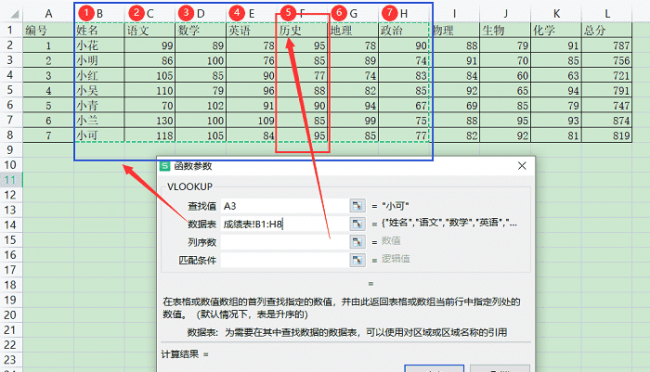This screenshot has height=372, width=650.
Task: Click total score cell 874
Action: pyautogui.click(x=607, y=120)
